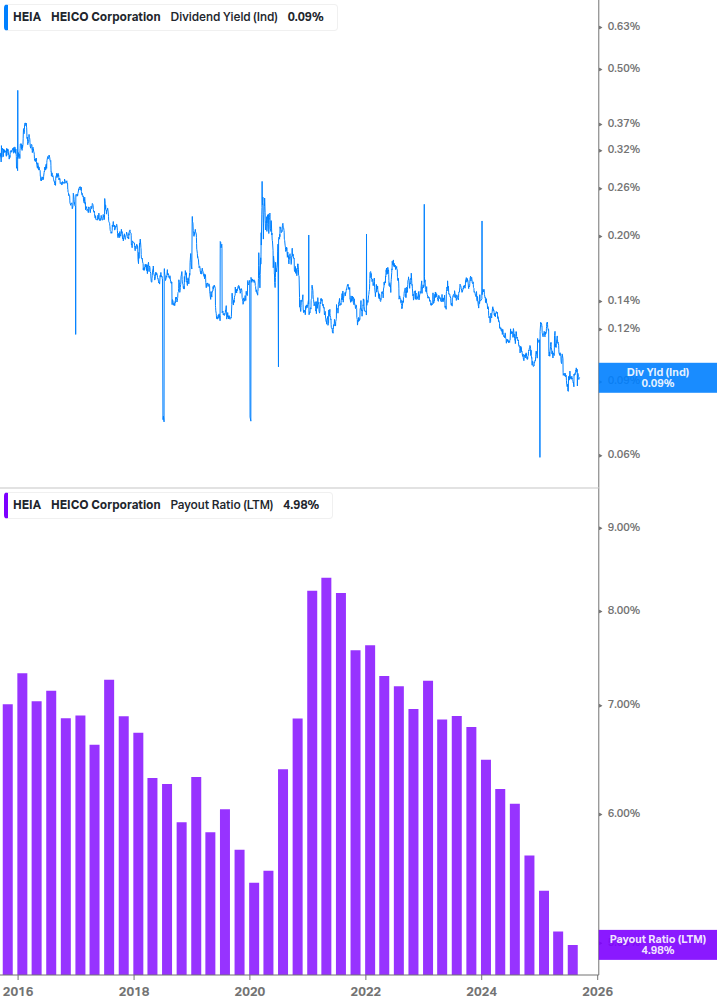This screenshot has height=1005, width=717.
Task: Click the 9.00% tick on payout ratio axis
Action: pyautogui.click(x=623, y=527)
